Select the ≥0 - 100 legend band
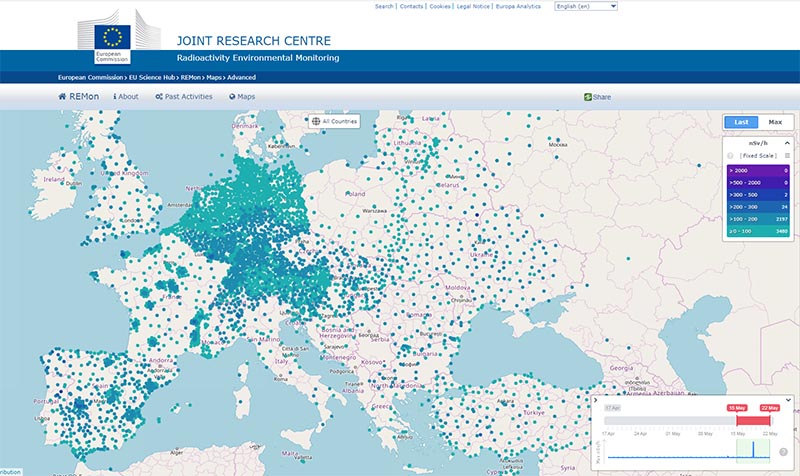 758,232
